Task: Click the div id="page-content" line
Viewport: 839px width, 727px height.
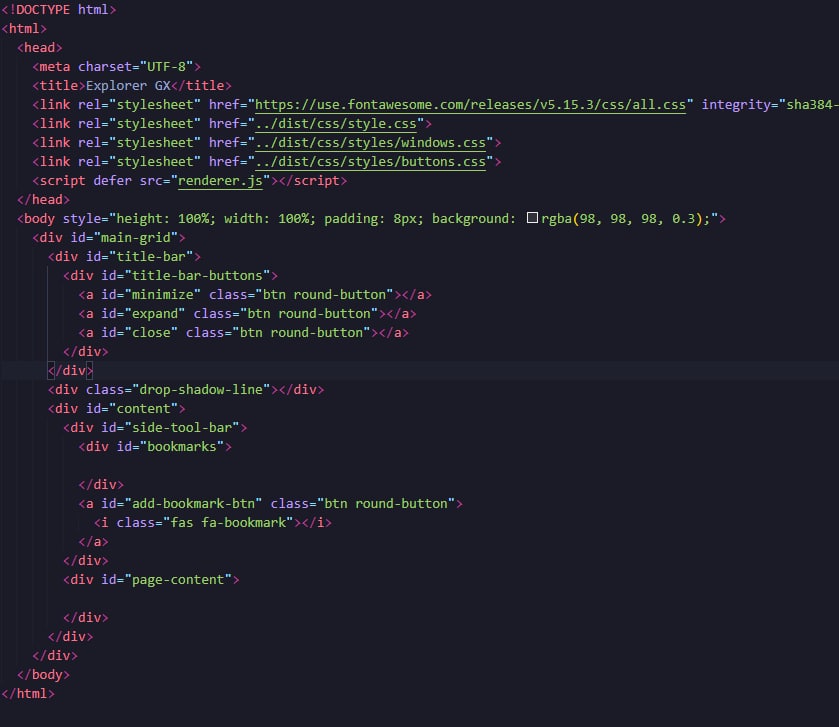Action: tap(151, 579)
